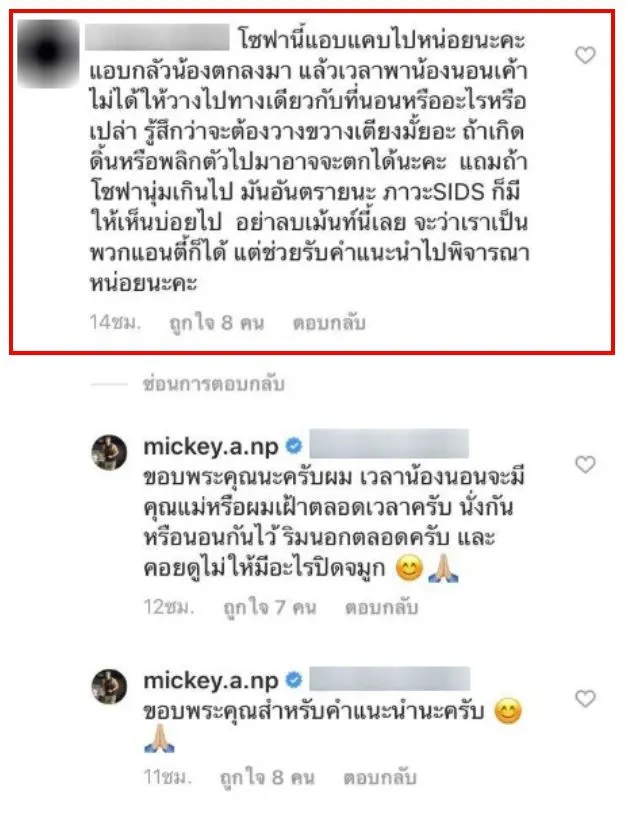The width and height of the screenshot is (630, 828).
Task: Open the blurred top commenter profile picture
Action: point(48,53)
